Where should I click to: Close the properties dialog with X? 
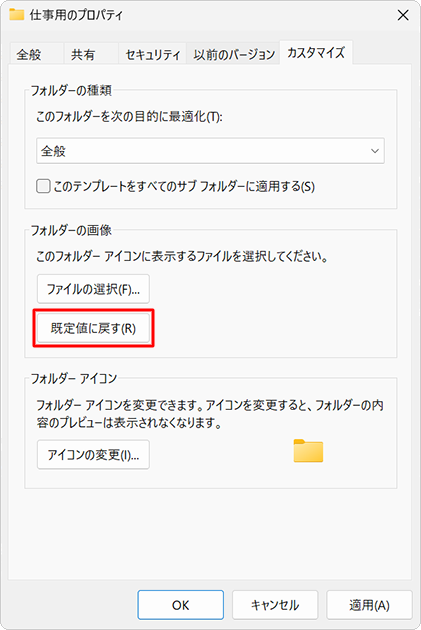tap(403, 15)
